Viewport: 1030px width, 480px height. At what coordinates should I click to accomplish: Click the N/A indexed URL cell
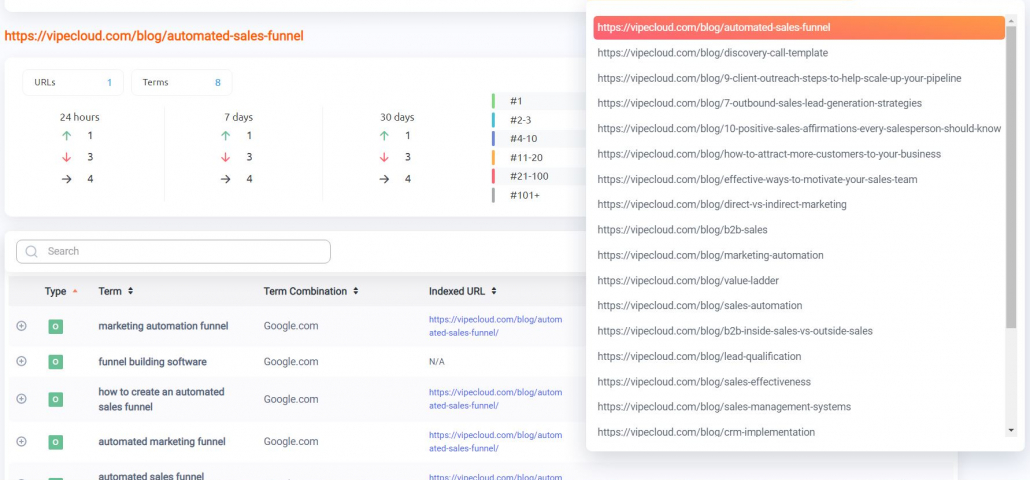point(437,362)
